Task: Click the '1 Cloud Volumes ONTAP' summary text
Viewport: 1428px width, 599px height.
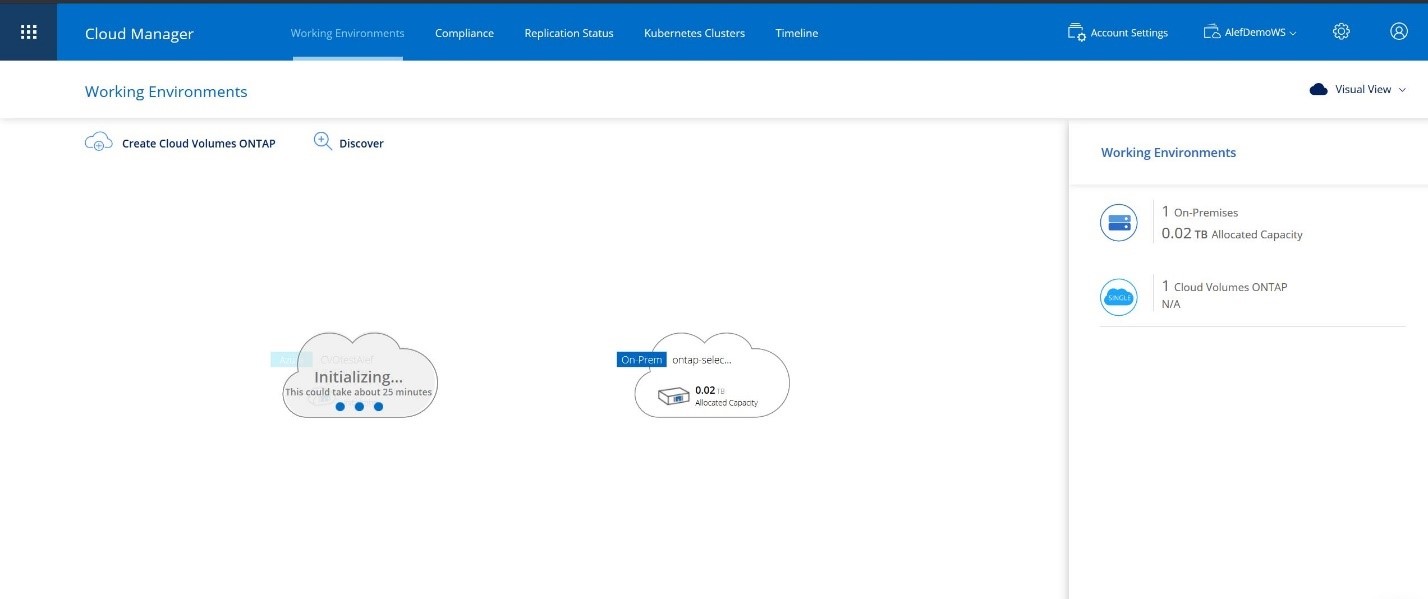Action: pyautogui.click(x=1224, y=286)
